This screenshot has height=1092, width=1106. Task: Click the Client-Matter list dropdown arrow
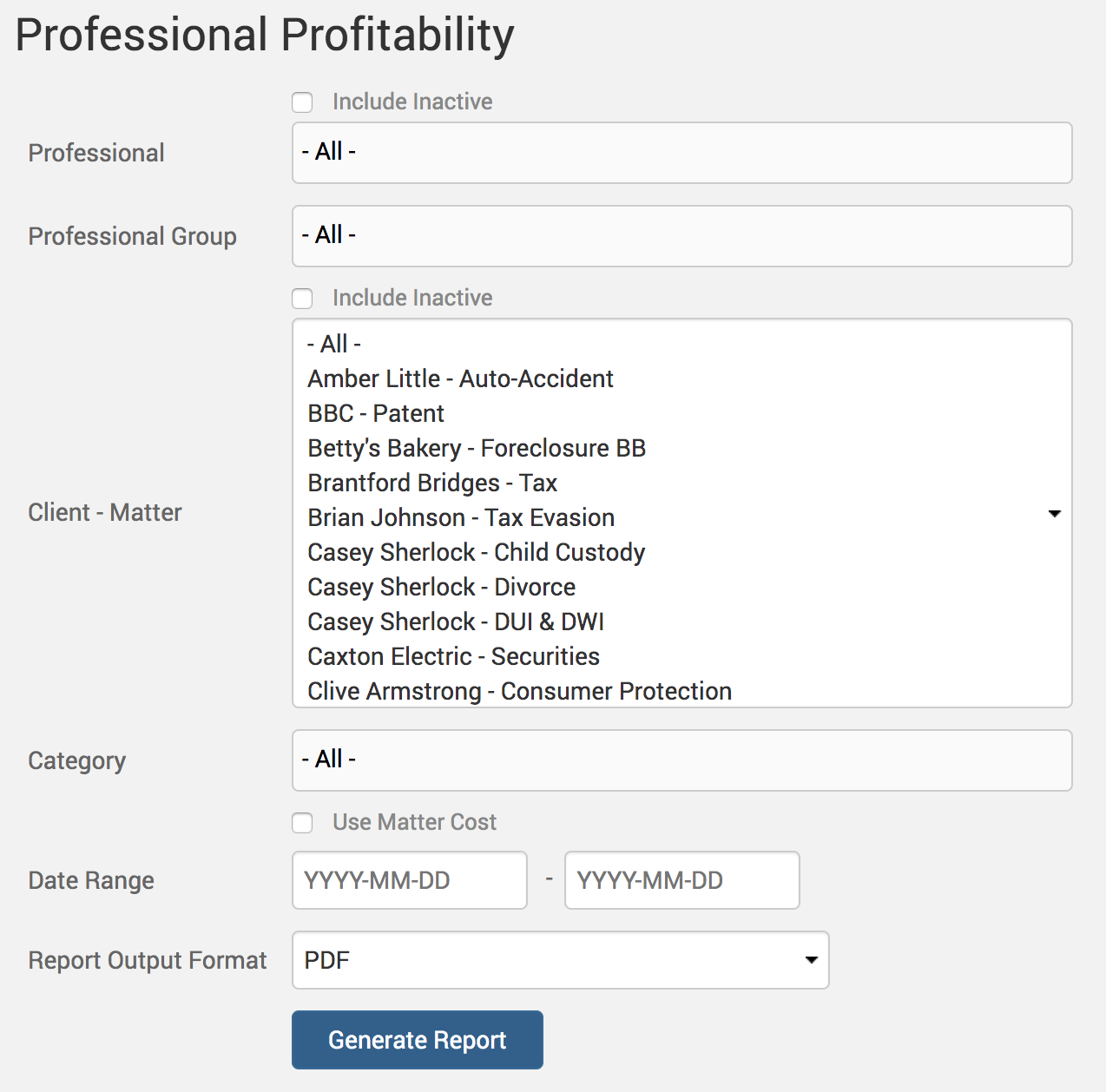[1055, 514]
